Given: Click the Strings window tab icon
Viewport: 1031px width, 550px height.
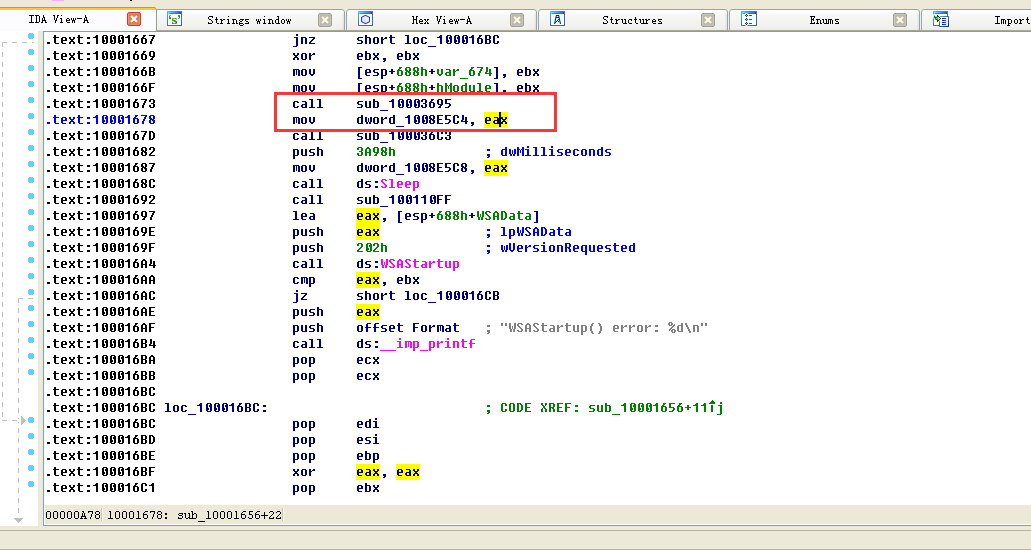Looking at the screenshot, I should coord(174,20).
